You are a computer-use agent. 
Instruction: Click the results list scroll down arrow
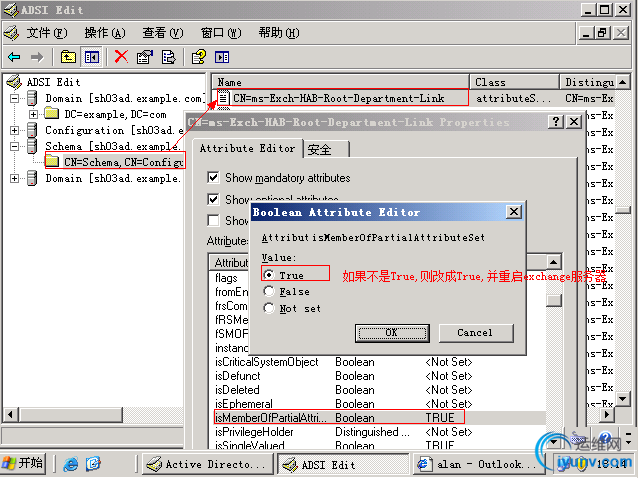pos(622,398)
